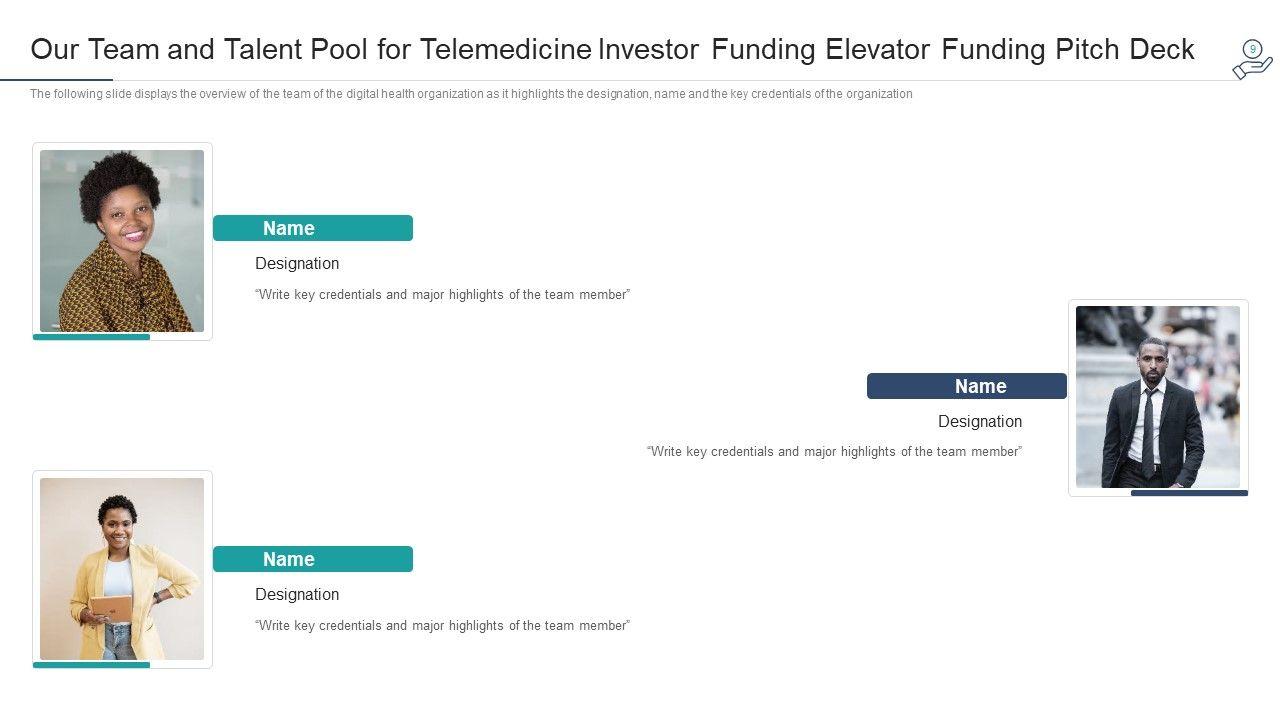Image resolution: width=1280 pixels, height=720 pixels.
Task: Click the slide title about Telemedicine Pitch Deck
Action: (612, 50)
